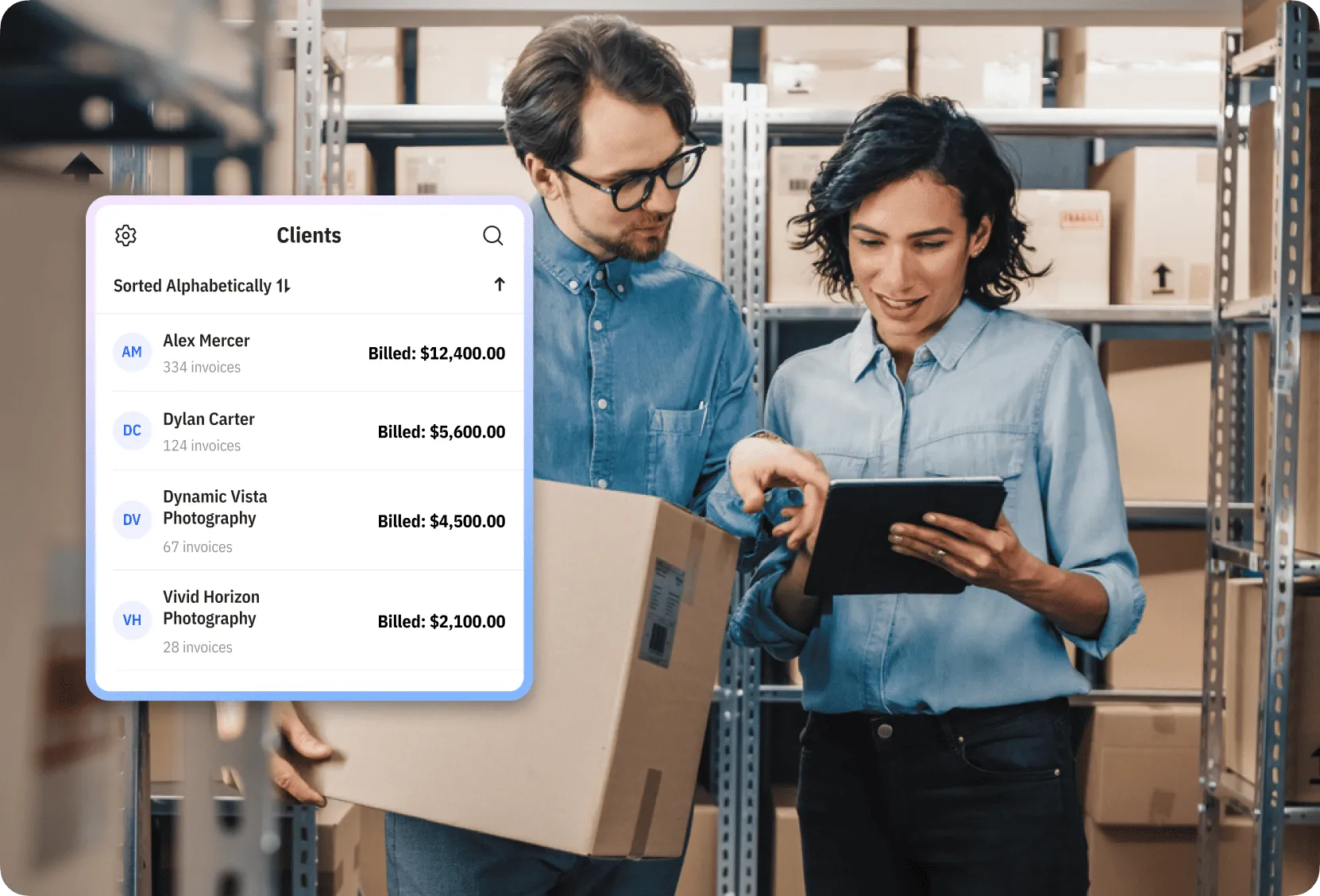Image resolution: width=1320 pixels, height=896 pixels.
Task: Tap the VH avatar badge
Action: (132, 620)
